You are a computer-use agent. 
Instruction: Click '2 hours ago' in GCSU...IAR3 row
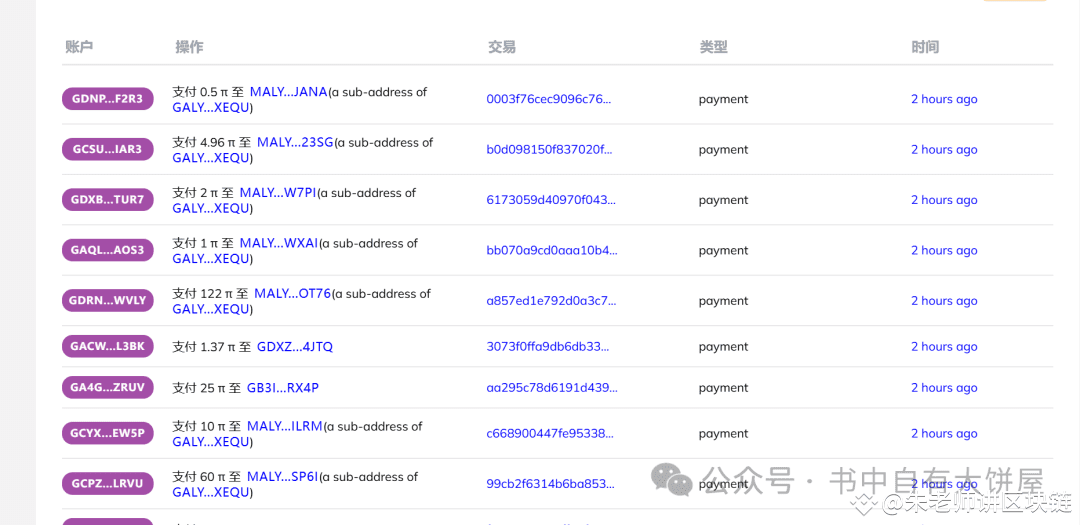944,150
